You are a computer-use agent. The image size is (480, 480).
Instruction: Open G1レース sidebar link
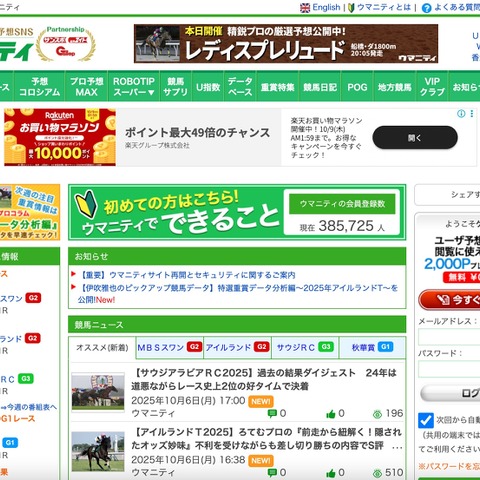pyautogui.click(x=18, y=419)
